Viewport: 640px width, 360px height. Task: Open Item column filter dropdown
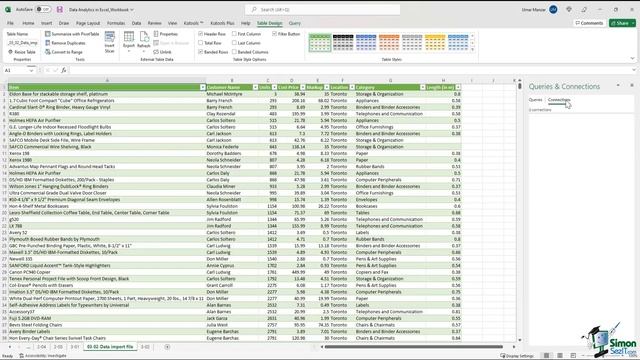tap(202, 87)
